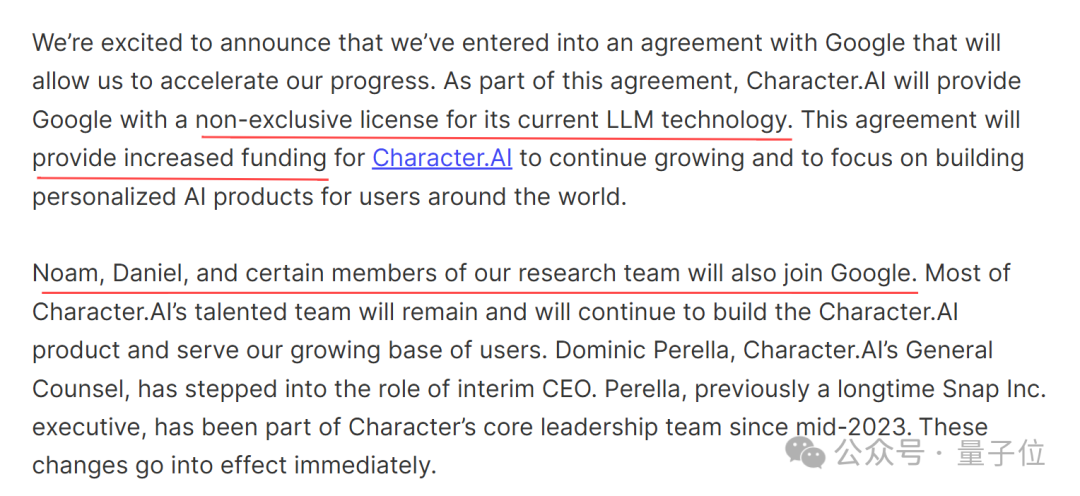The image size is (1080, 496).
Task: Click the phrase 'personalized AI products'
Action: [173, 197]
